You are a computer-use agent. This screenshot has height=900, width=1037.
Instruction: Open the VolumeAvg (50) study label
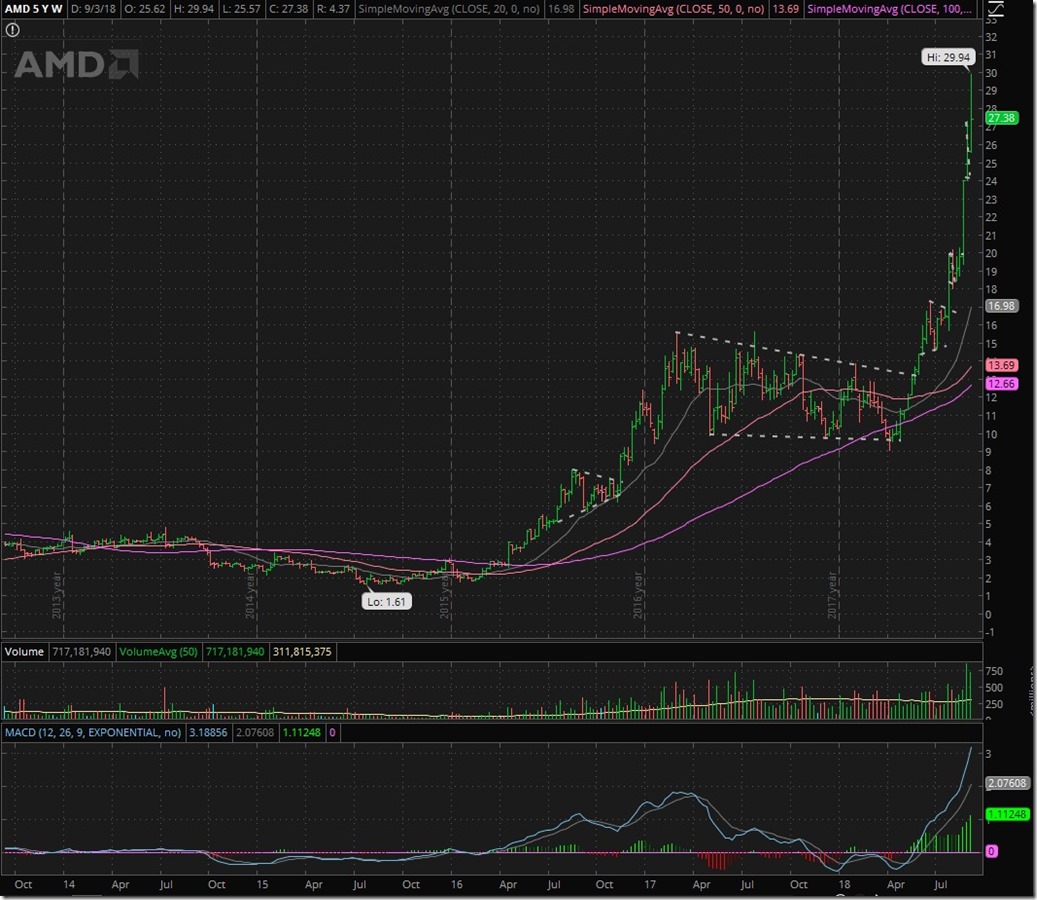click(x=158, y=652)
